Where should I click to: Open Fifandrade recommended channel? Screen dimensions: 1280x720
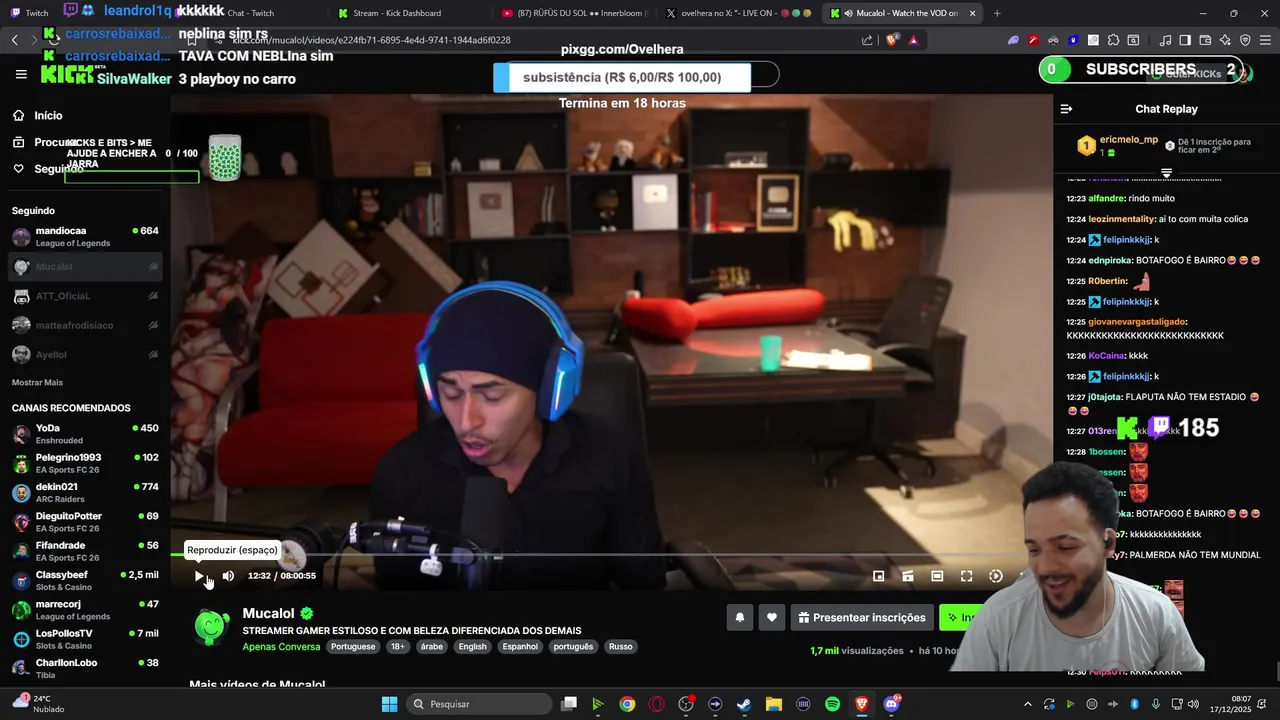pos(85,552)
